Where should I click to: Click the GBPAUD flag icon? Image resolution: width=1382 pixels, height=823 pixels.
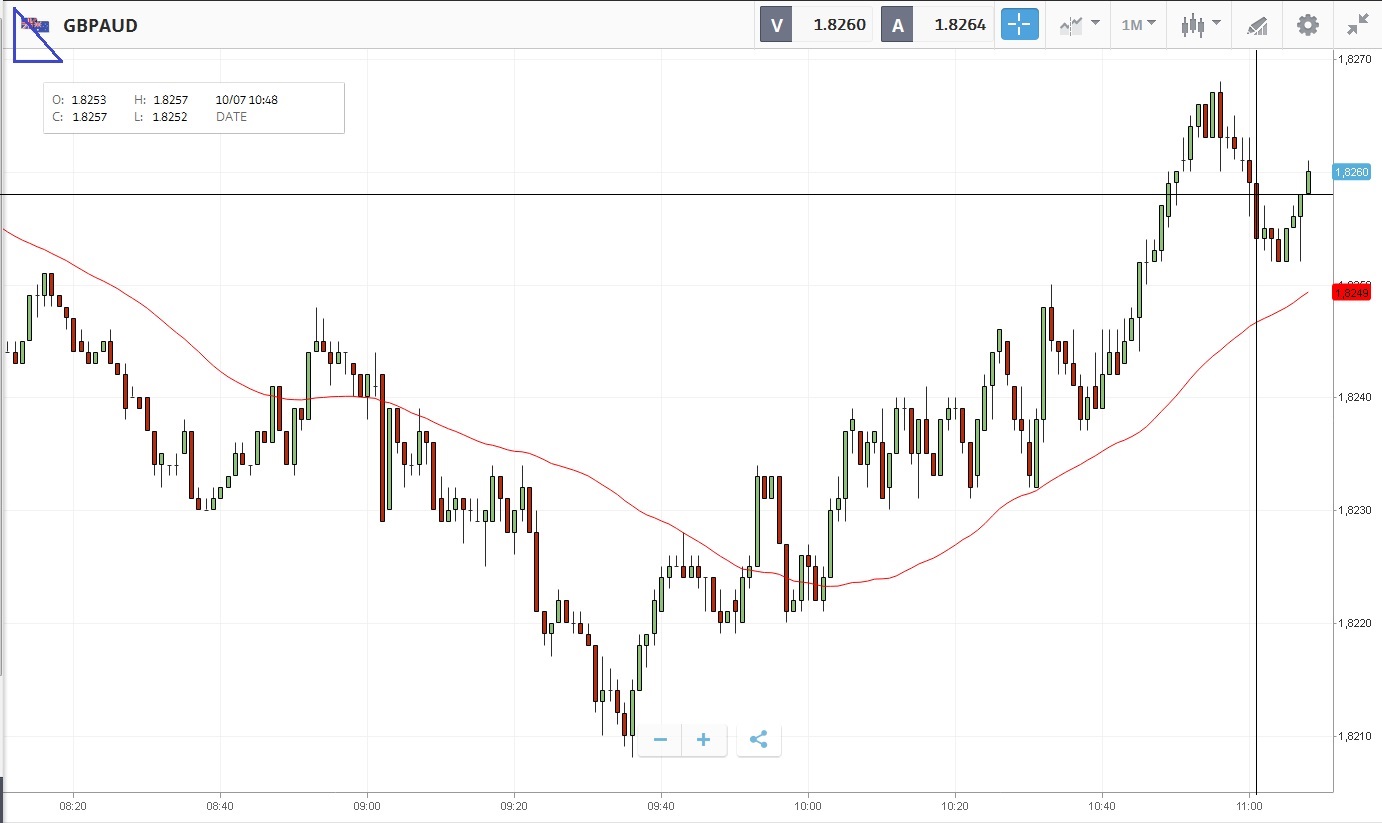click(34, 25)
